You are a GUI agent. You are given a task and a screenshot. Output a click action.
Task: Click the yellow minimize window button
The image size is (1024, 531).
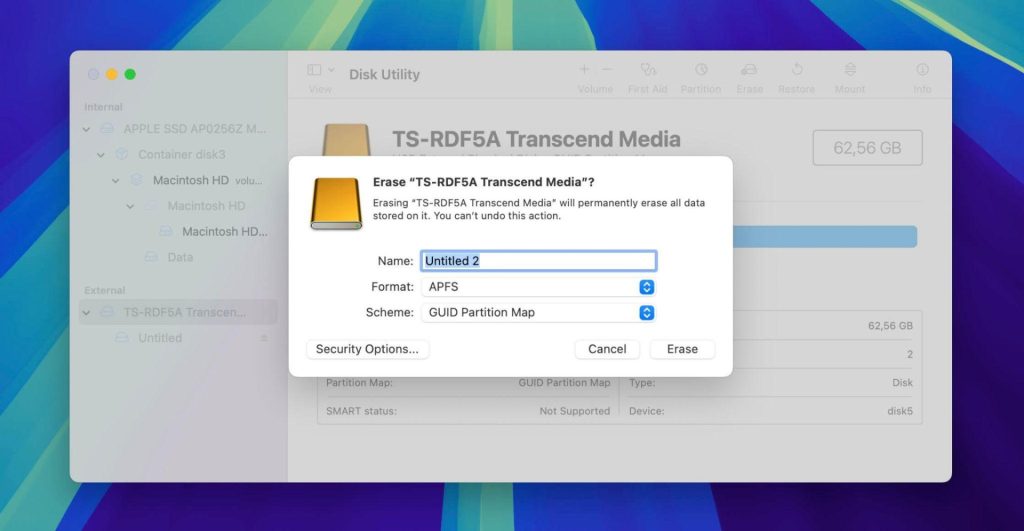(112, 74)
